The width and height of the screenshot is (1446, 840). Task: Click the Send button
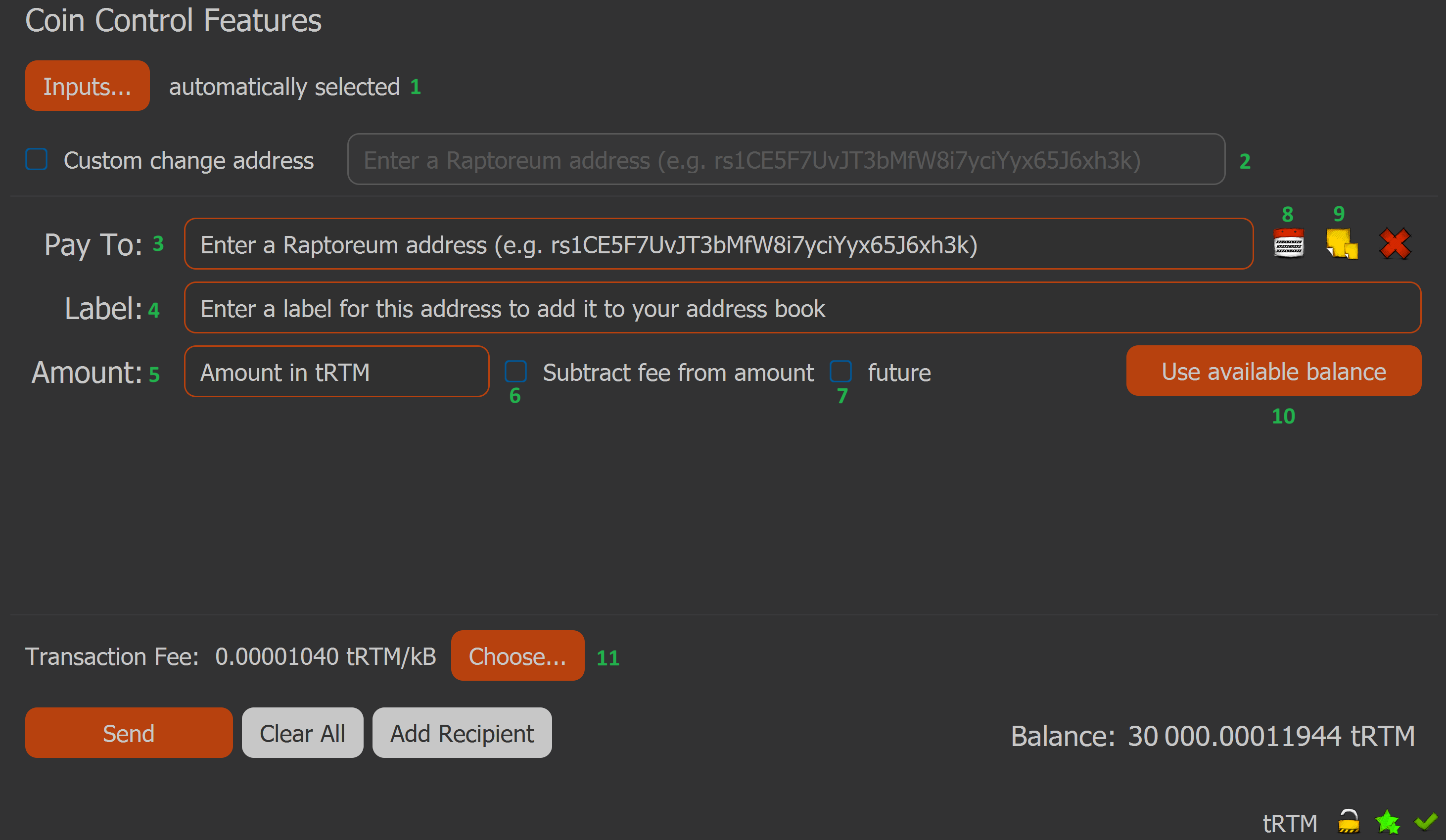129,733
